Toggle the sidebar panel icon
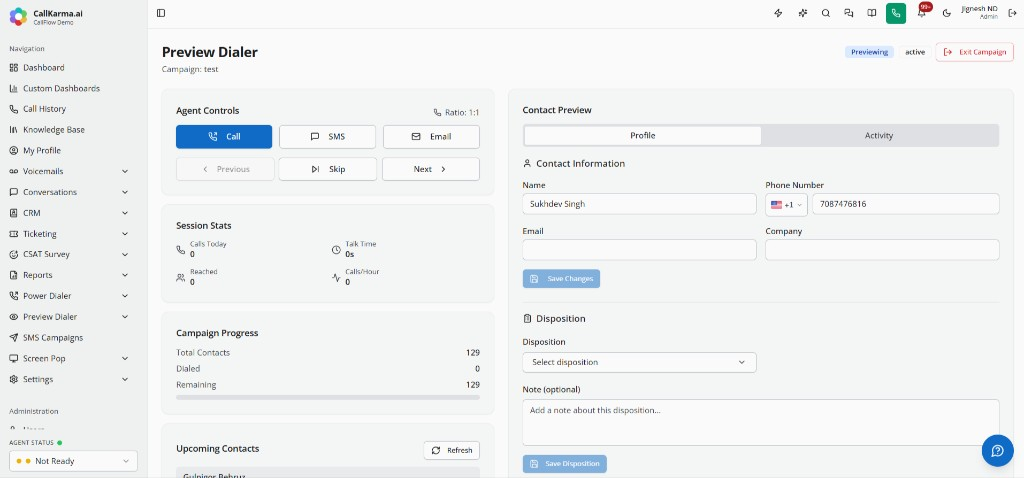 pos(161,13)
